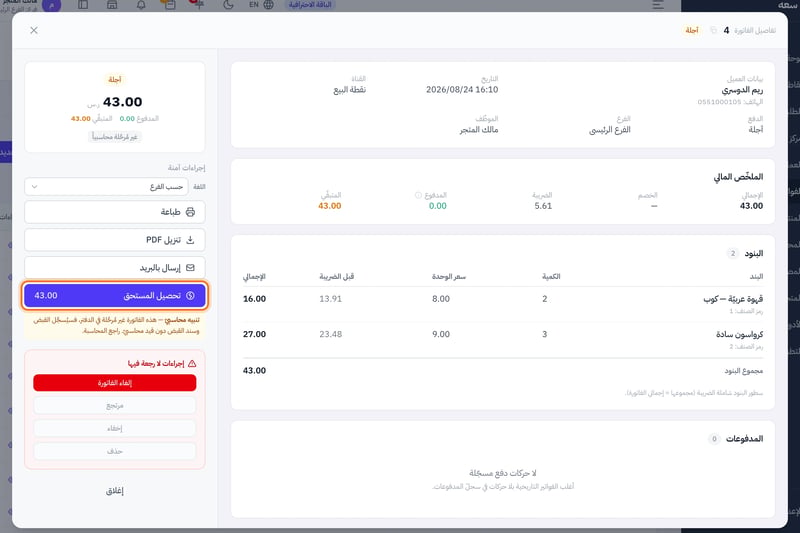Download the invoice via the تنزيل PDF label
The height and width of the screenshot is (533, 800).
(163, 240)
